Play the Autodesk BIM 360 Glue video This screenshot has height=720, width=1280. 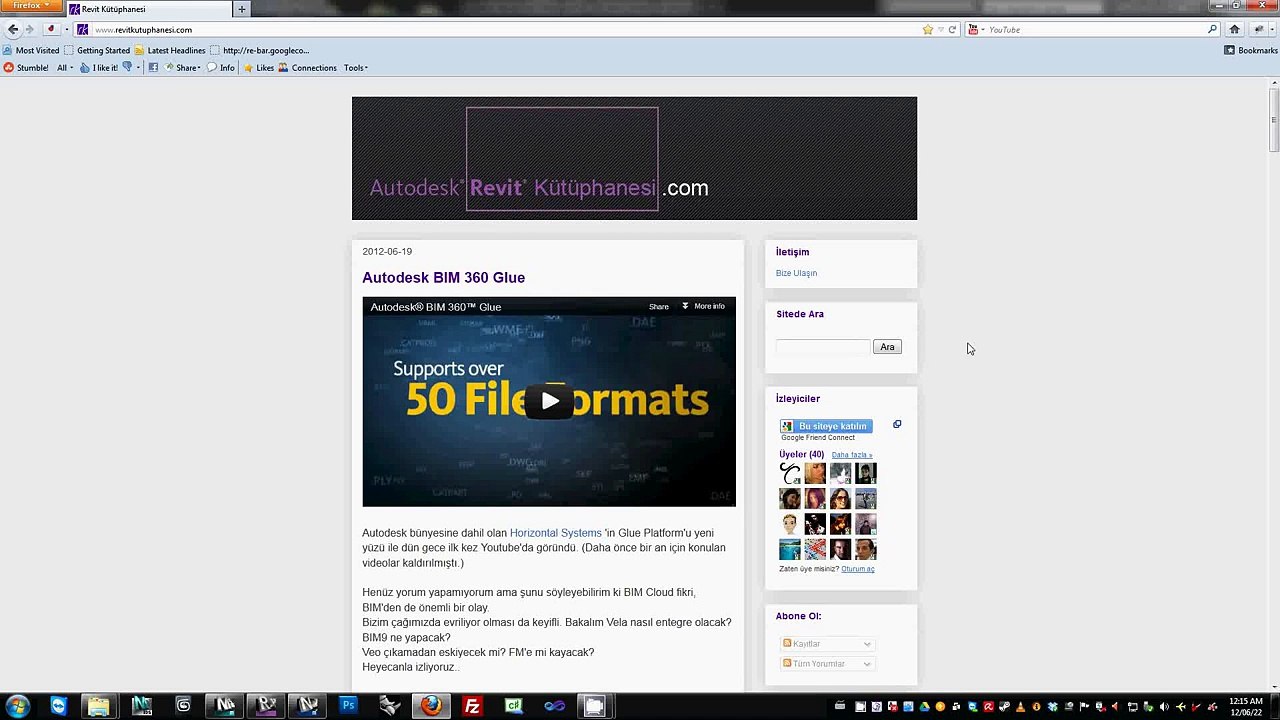tap(549, 402)
